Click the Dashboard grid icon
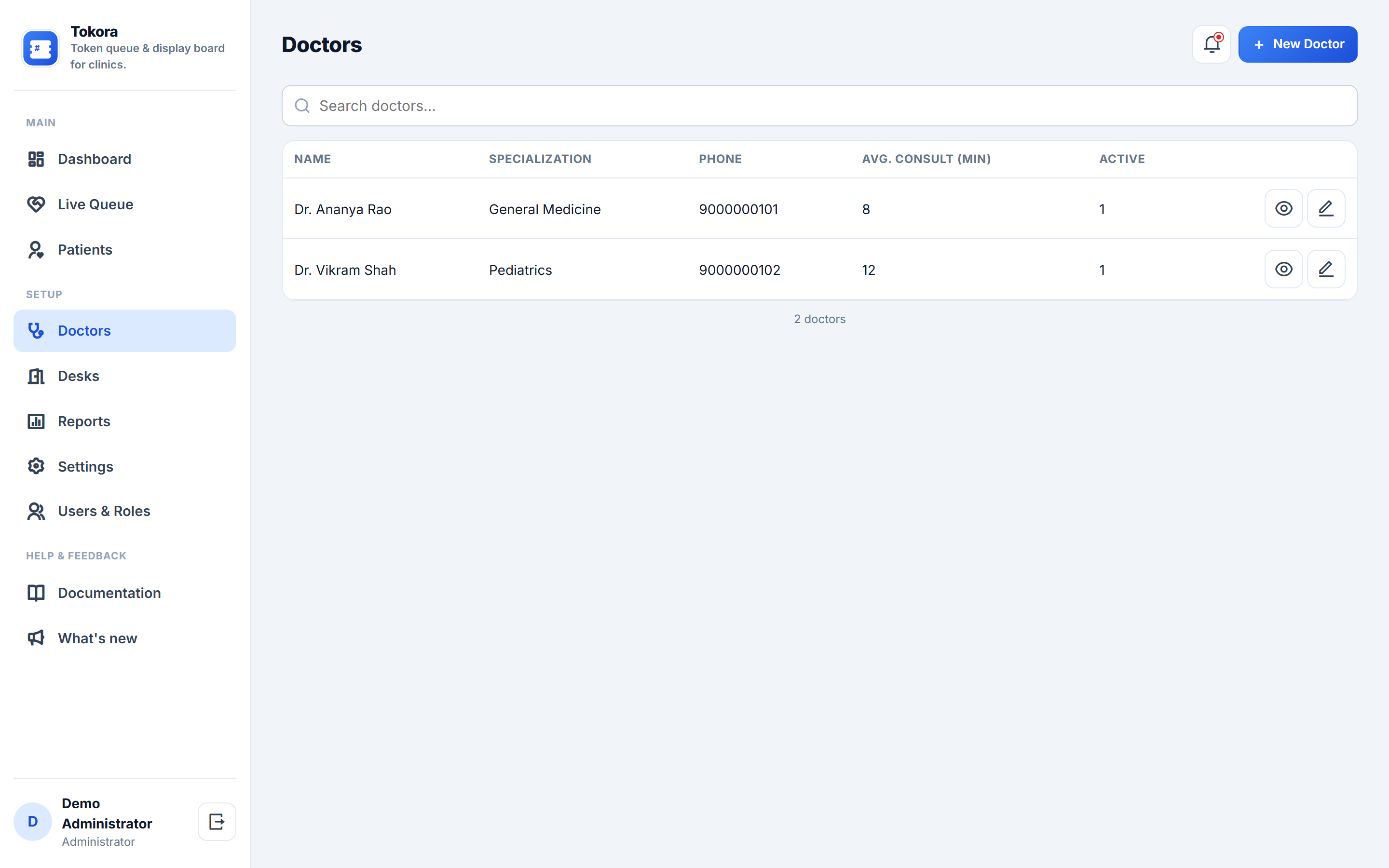The width and height of the screenshot is (1389, 868). 36,159
